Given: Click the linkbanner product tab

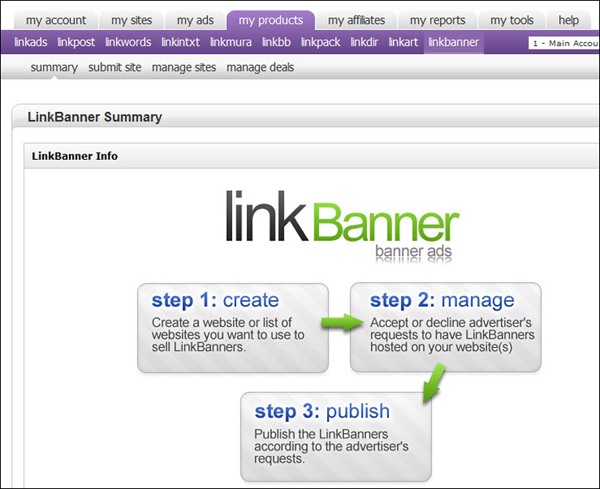Looking at the screenshot, I should pyautogui.click(x=453, y=42).
